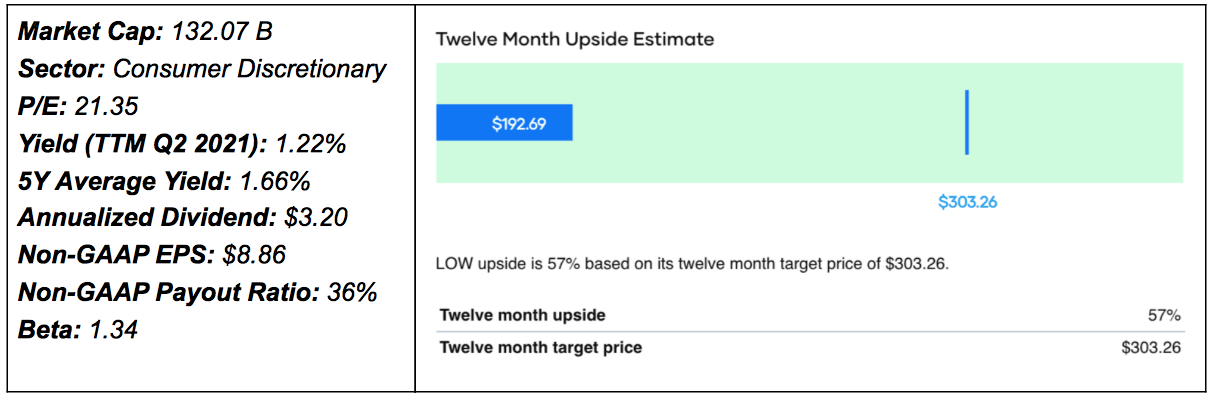Image resolution: width=1214 pixels, height=401 pixels.
Task: Click the Market Cap 132.07 B line
Action: [x=147, y=32]
